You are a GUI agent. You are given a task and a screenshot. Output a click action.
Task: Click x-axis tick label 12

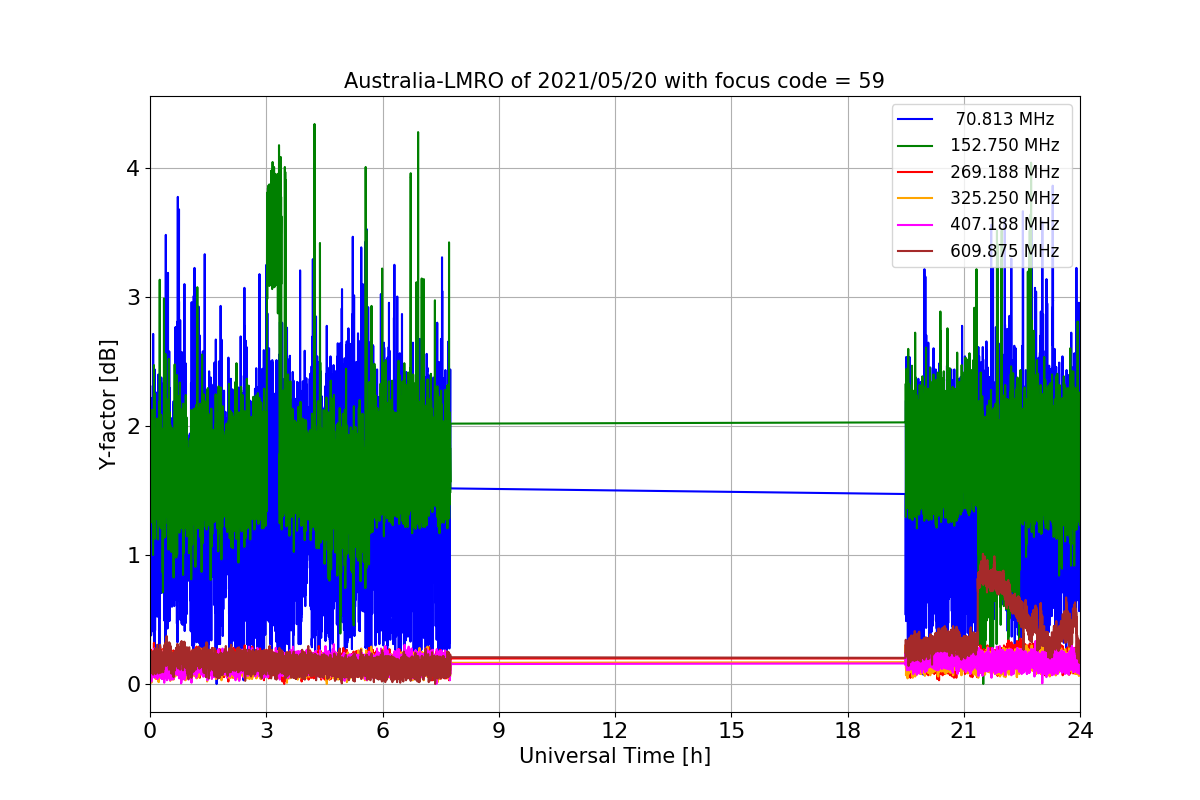coord(615,731)
